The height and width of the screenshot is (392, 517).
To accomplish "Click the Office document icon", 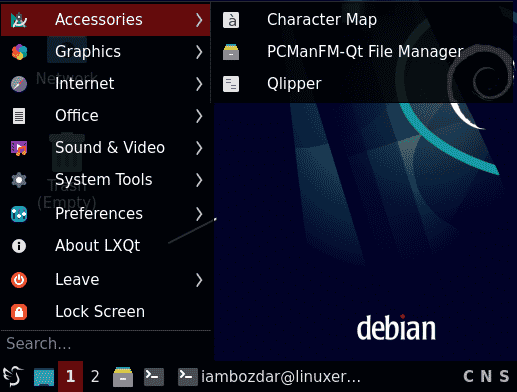I will click(x=19, y=116).
